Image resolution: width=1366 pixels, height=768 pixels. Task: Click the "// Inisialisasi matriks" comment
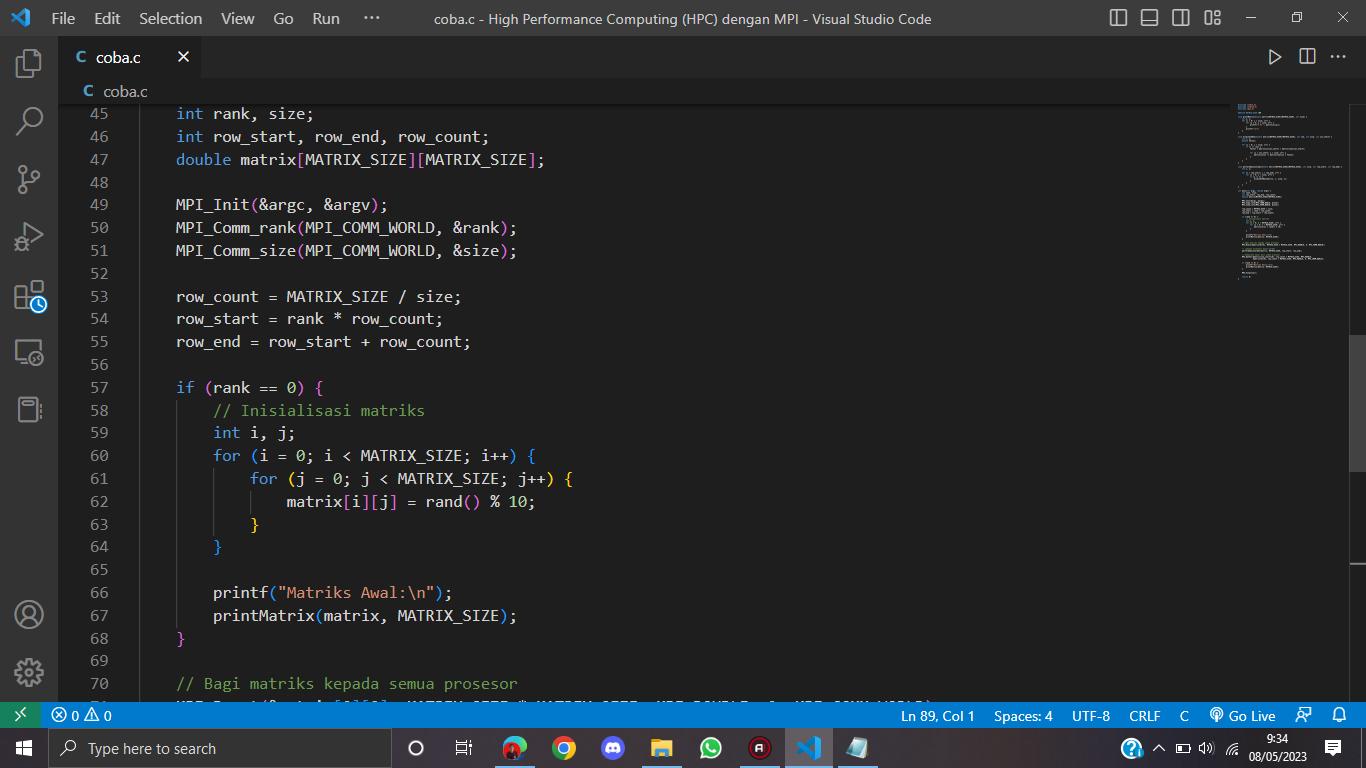(x=318, y=410)
